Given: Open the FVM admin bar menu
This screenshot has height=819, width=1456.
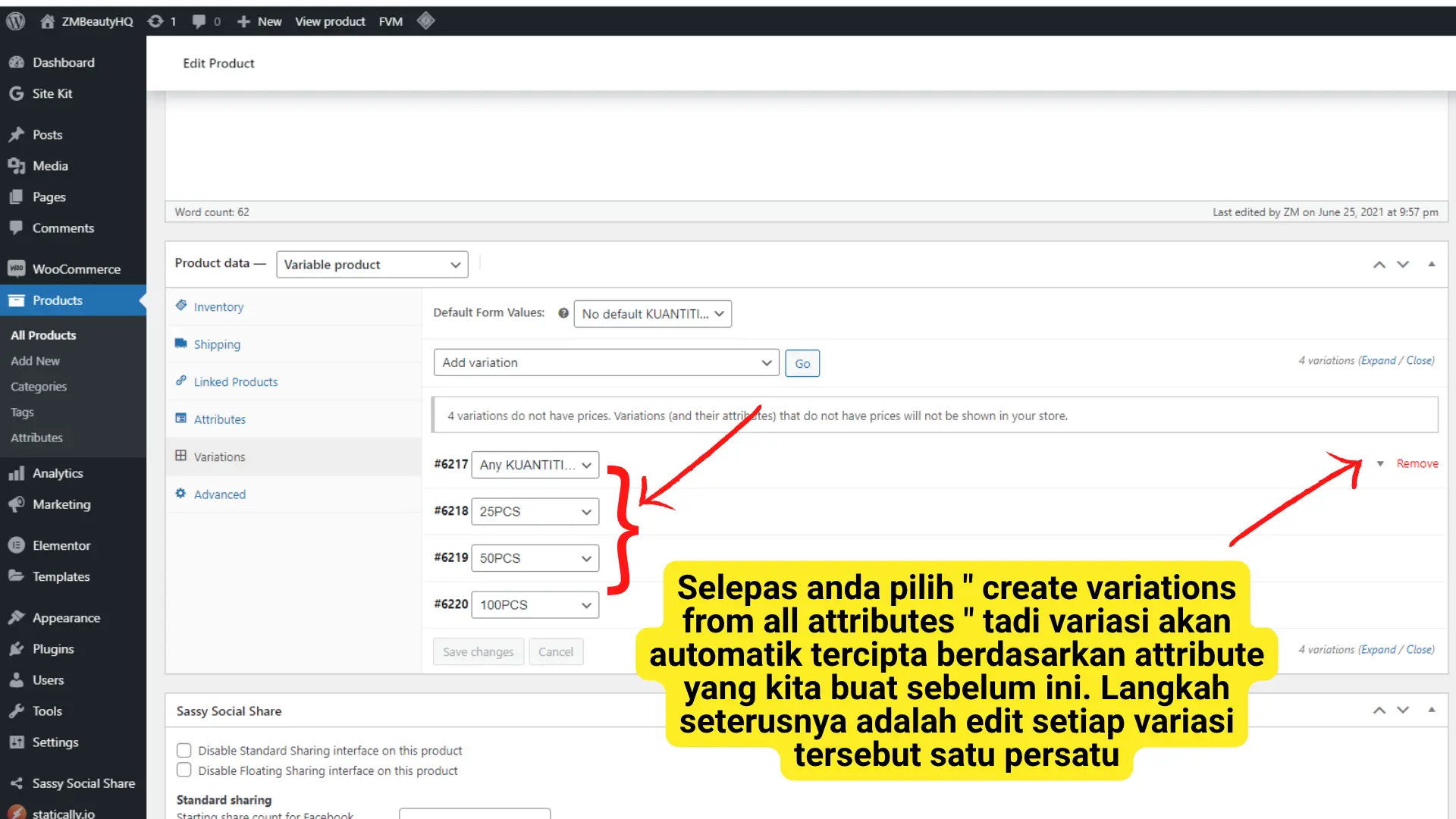Looking at the screenshot, I should [x=391, y=21].
